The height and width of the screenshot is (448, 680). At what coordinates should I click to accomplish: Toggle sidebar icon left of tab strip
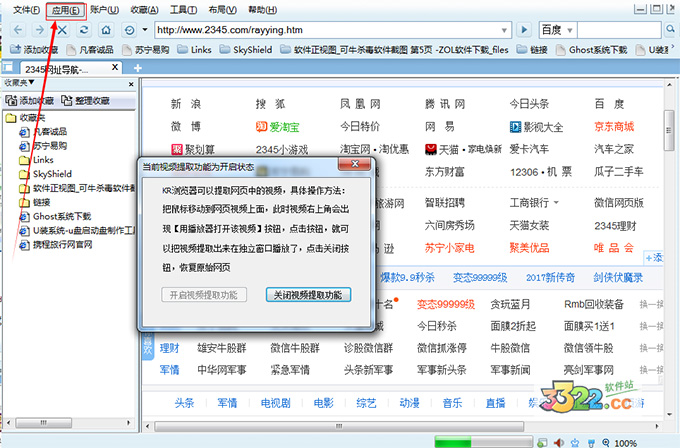(x=7, y=67)
